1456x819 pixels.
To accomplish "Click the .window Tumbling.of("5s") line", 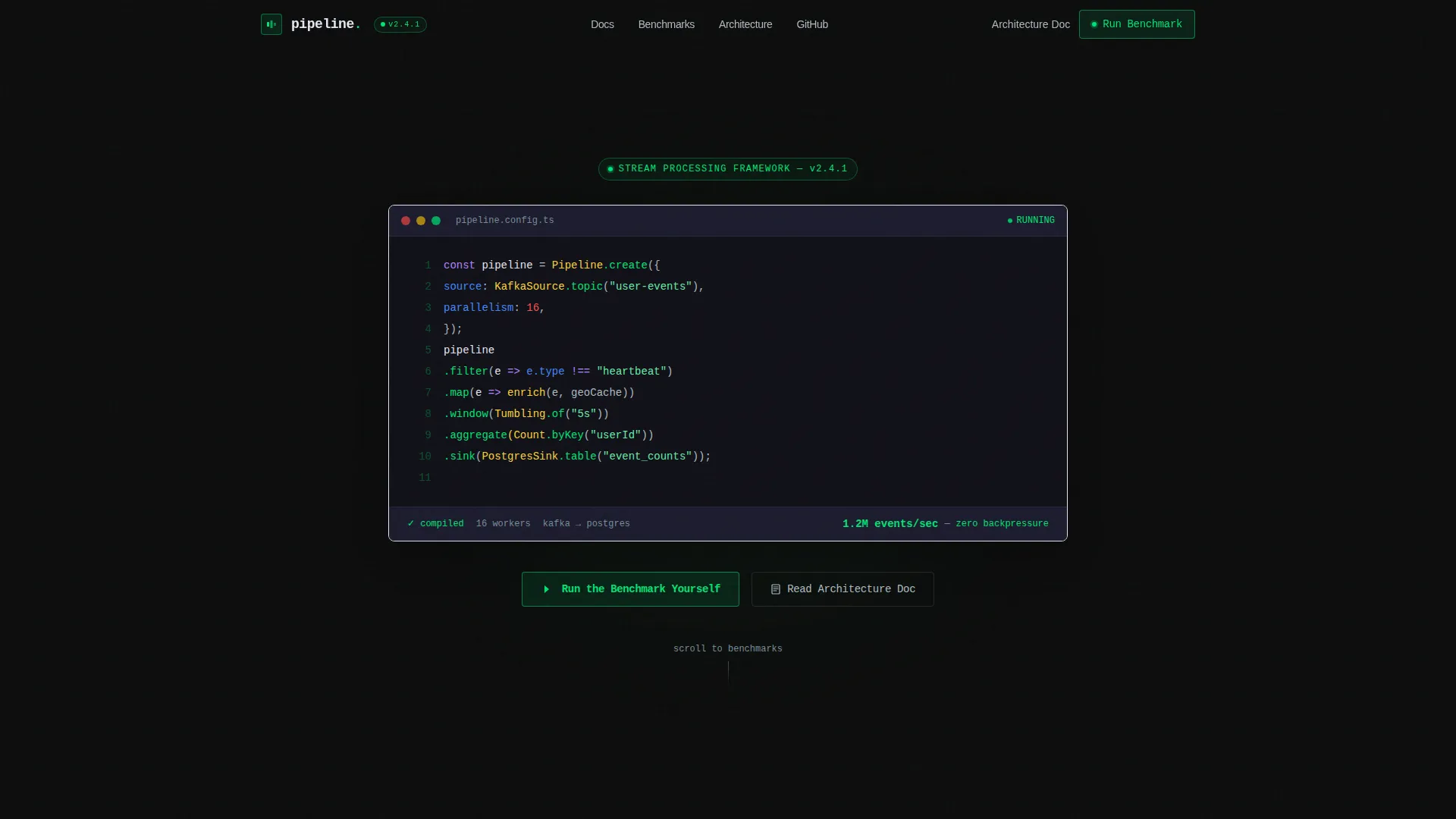I will 526,414.
